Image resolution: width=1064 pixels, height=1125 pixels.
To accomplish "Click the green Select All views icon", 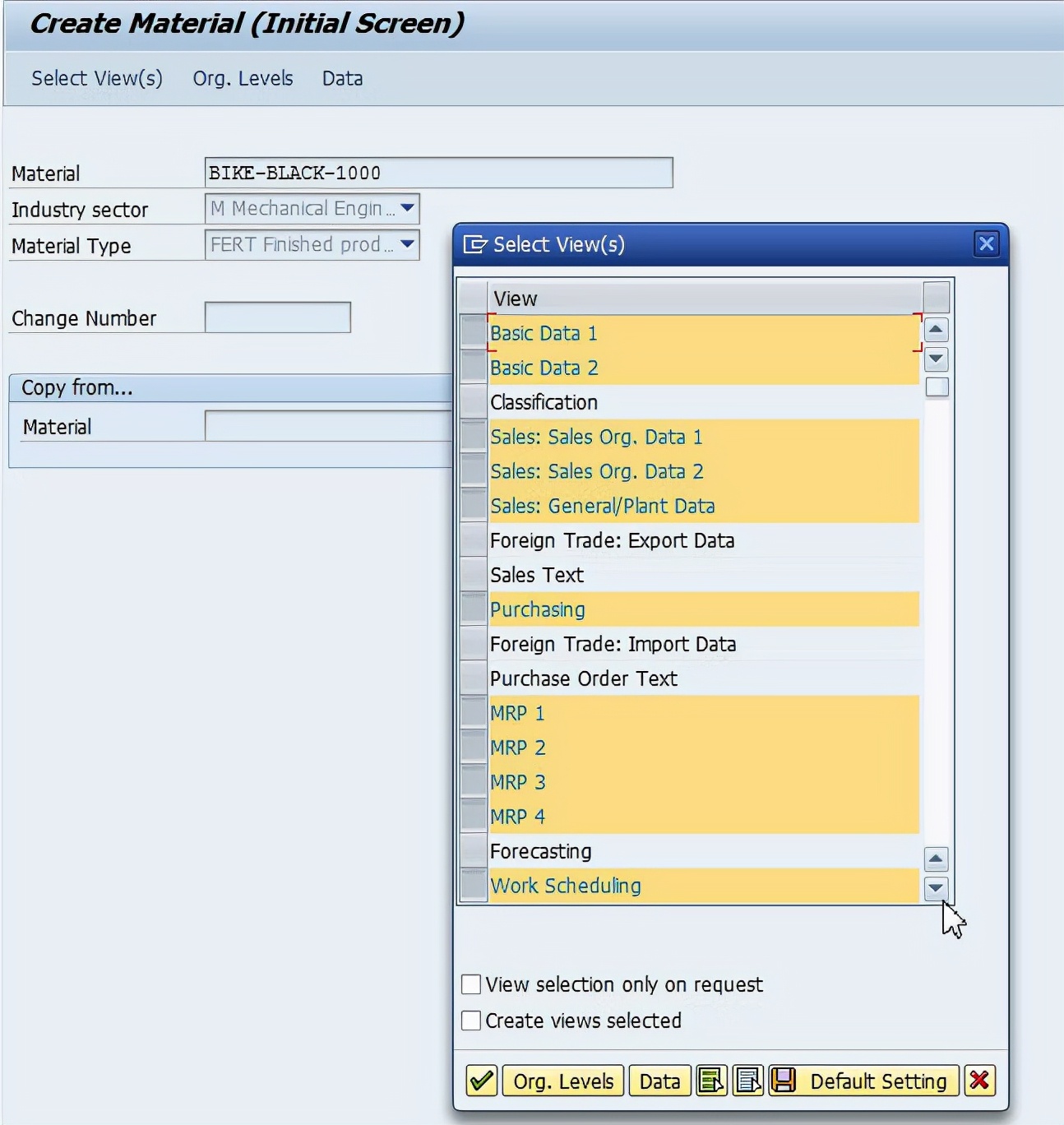I will 711,1081.
